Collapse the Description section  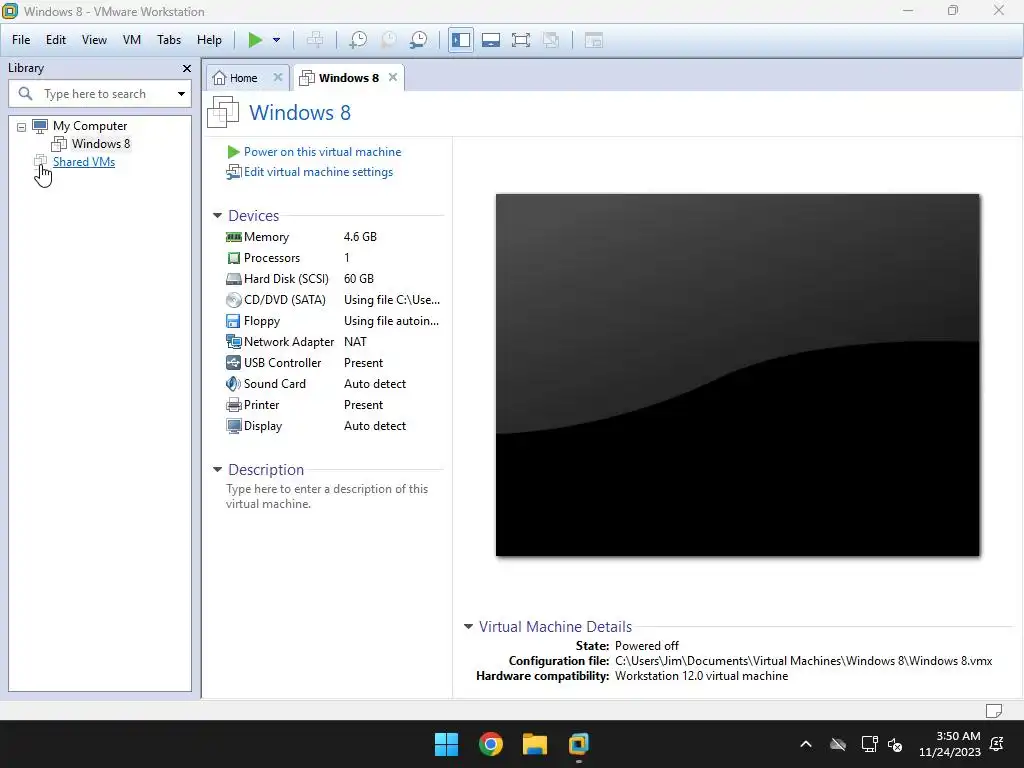point(217,470)
